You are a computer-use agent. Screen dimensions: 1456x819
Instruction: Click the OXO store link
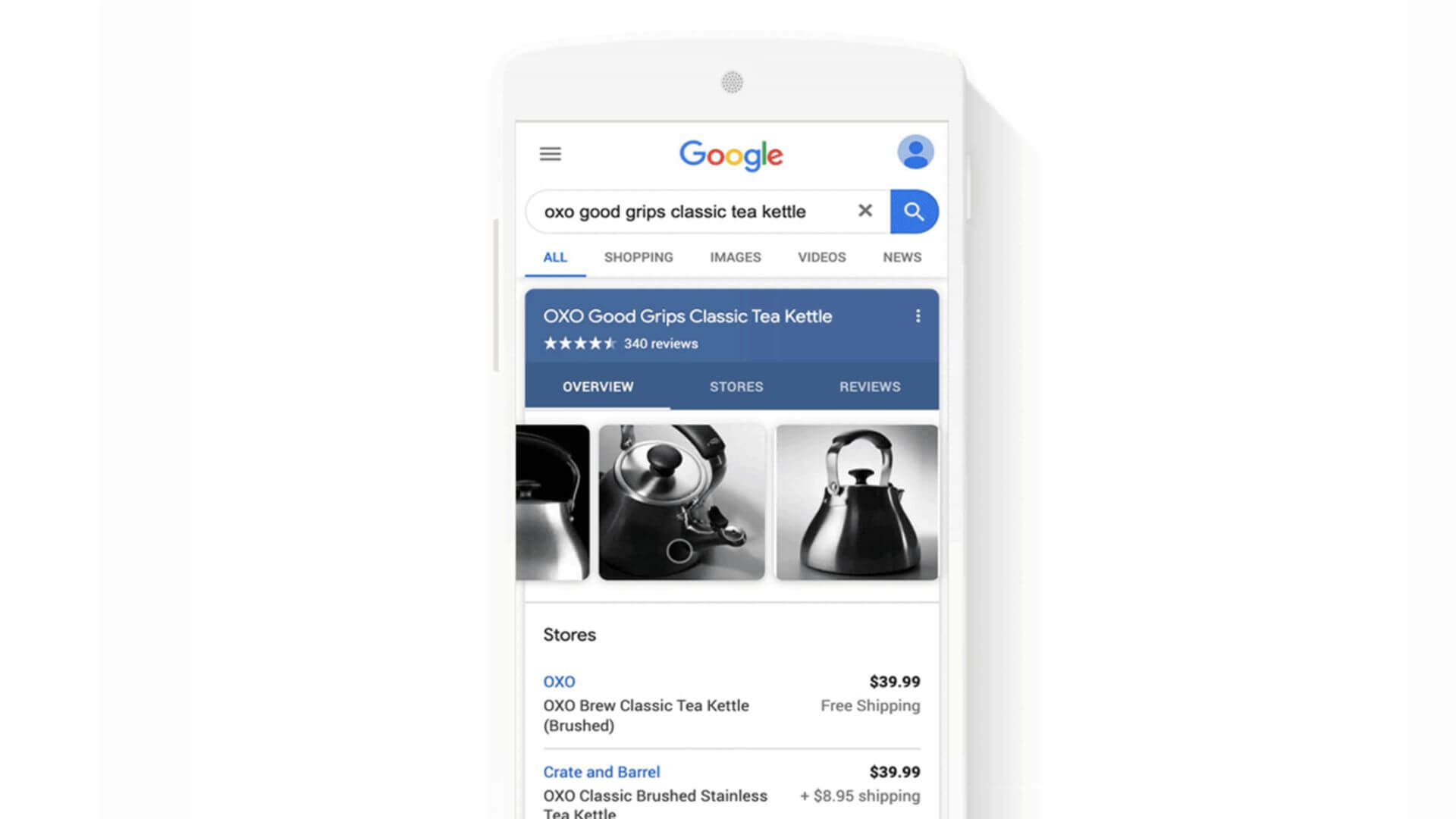click(557, 681)
